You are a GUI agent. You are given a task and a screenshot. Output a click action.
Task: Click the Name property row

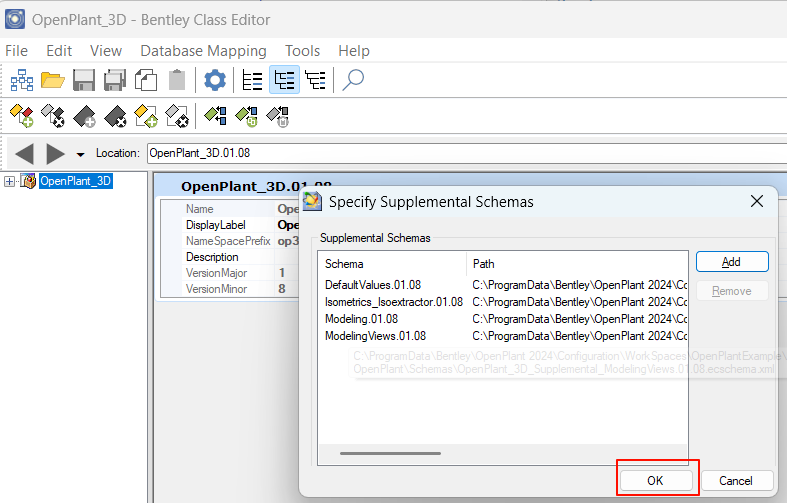230,209
